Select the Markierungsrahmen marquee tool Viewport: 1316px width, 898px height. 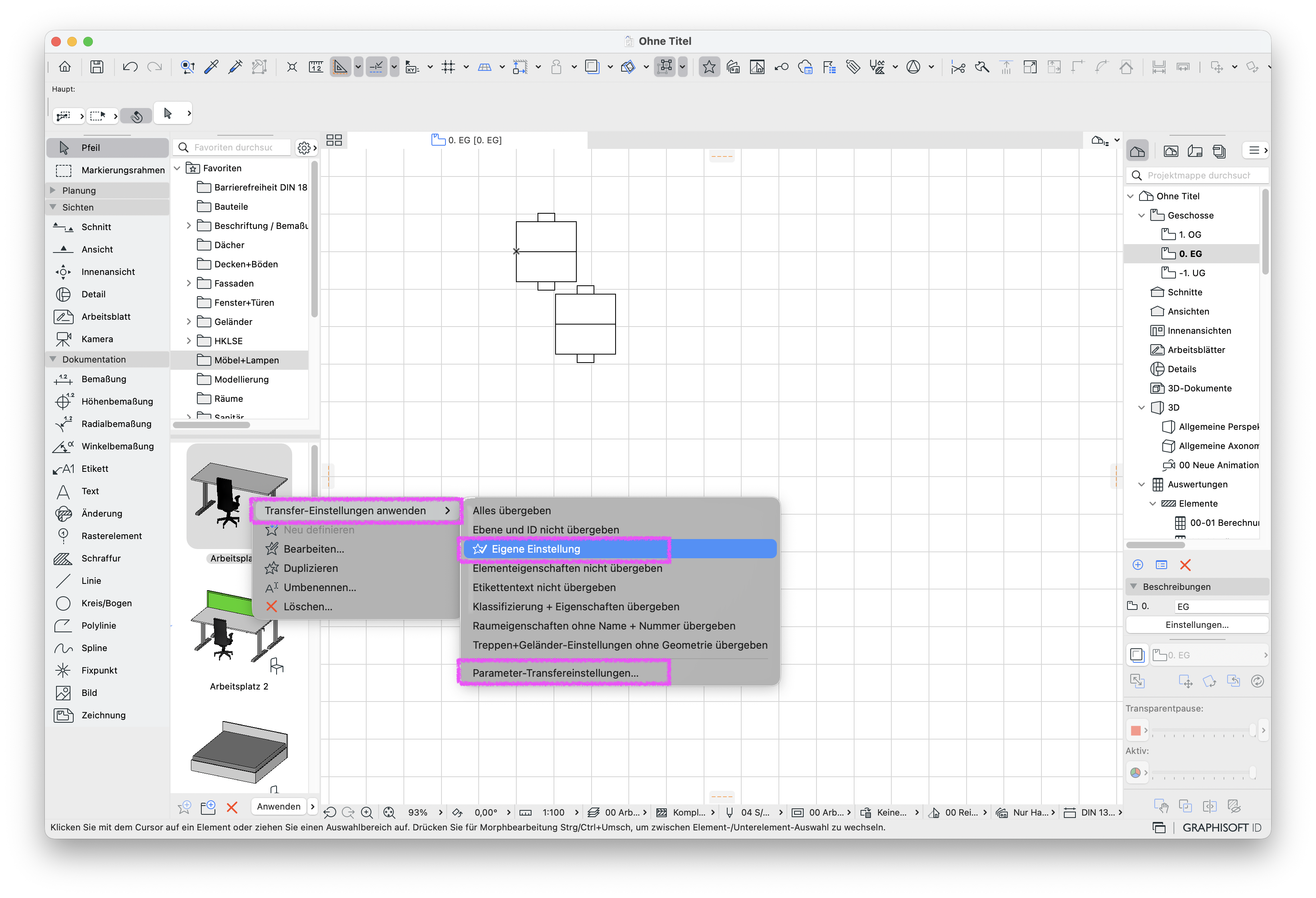[x=108, y=170]
